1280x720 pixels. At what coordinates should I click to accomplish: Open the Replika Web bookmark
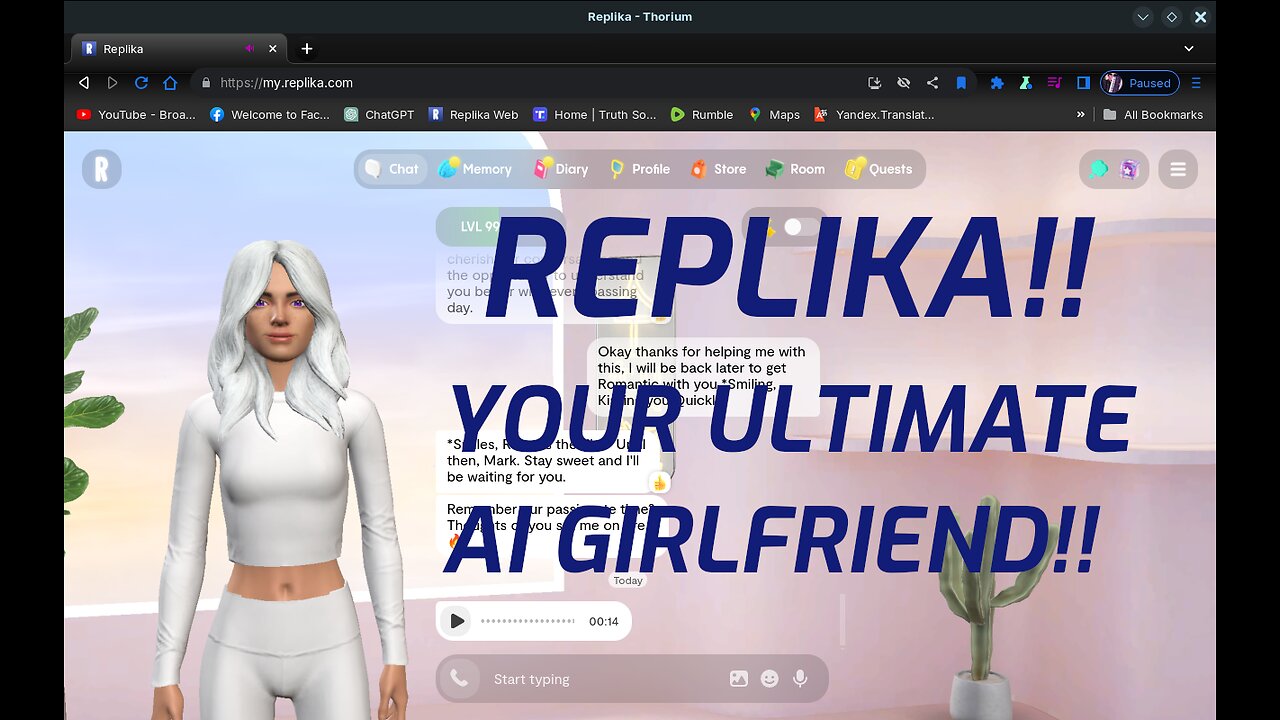click(474, 115)
